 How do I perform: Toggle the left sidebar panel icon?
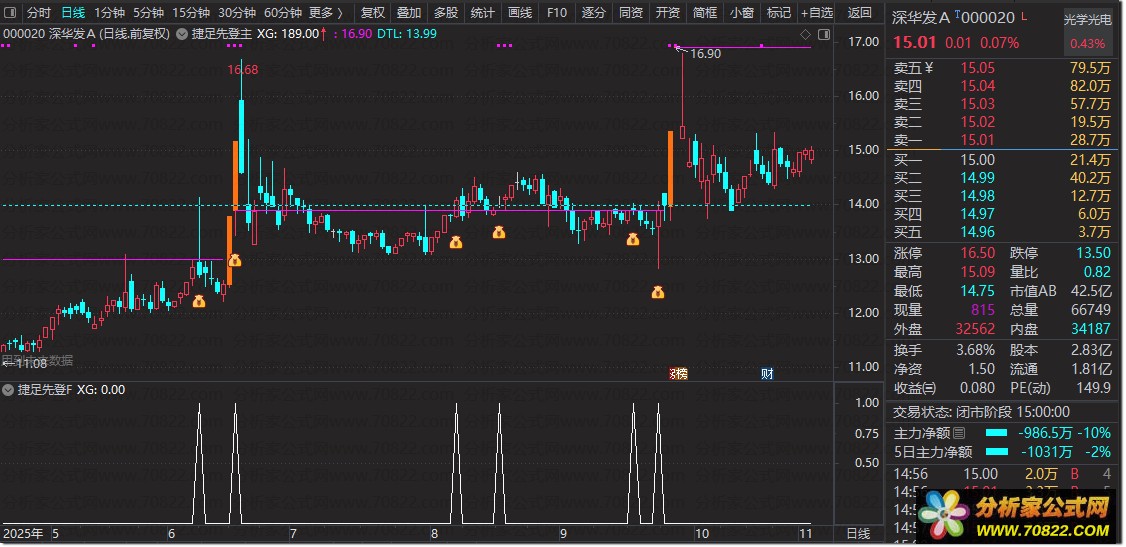click(x=10, y=12)
